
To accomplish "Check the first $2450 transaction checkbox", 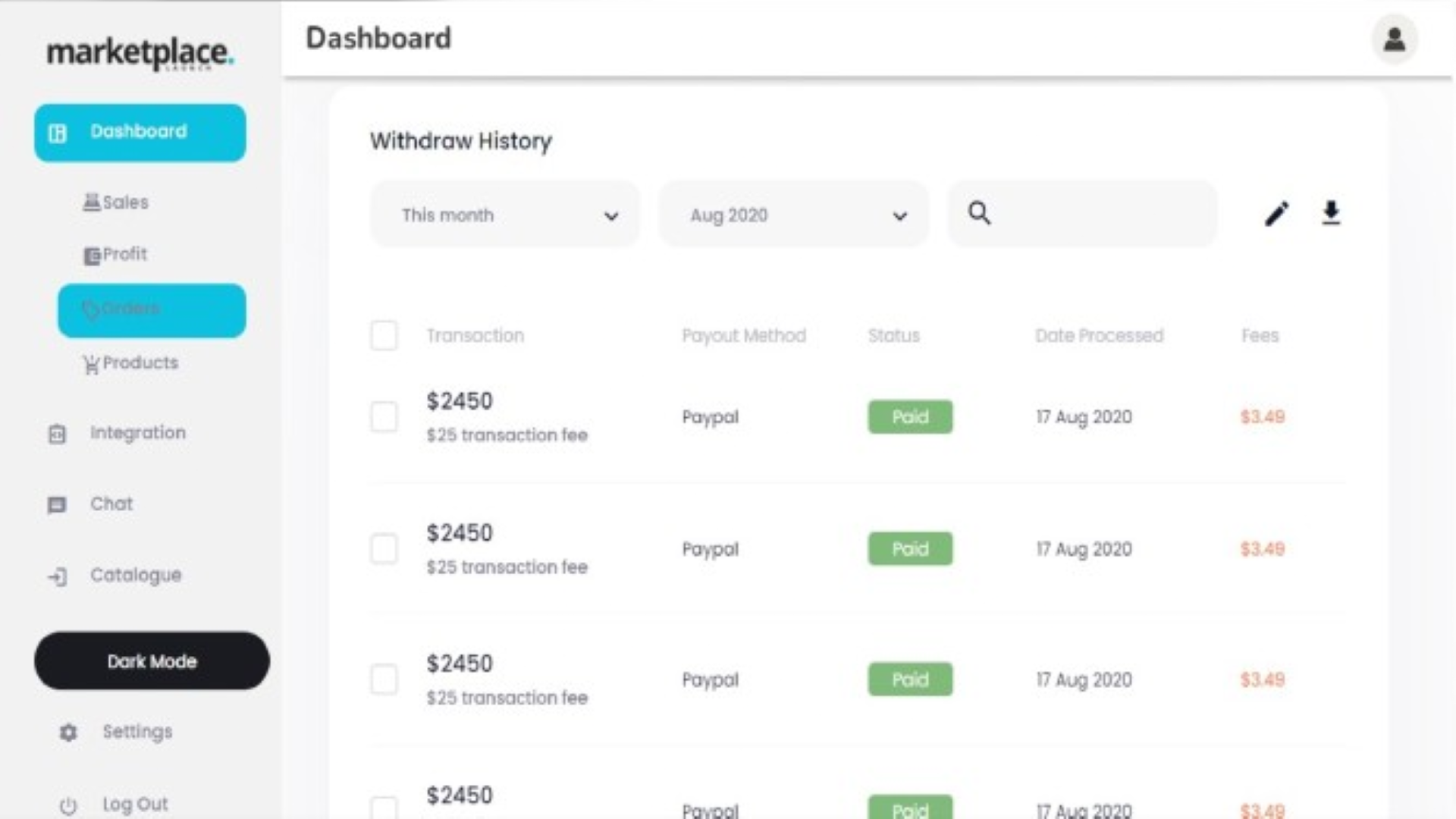I will 384,416.
